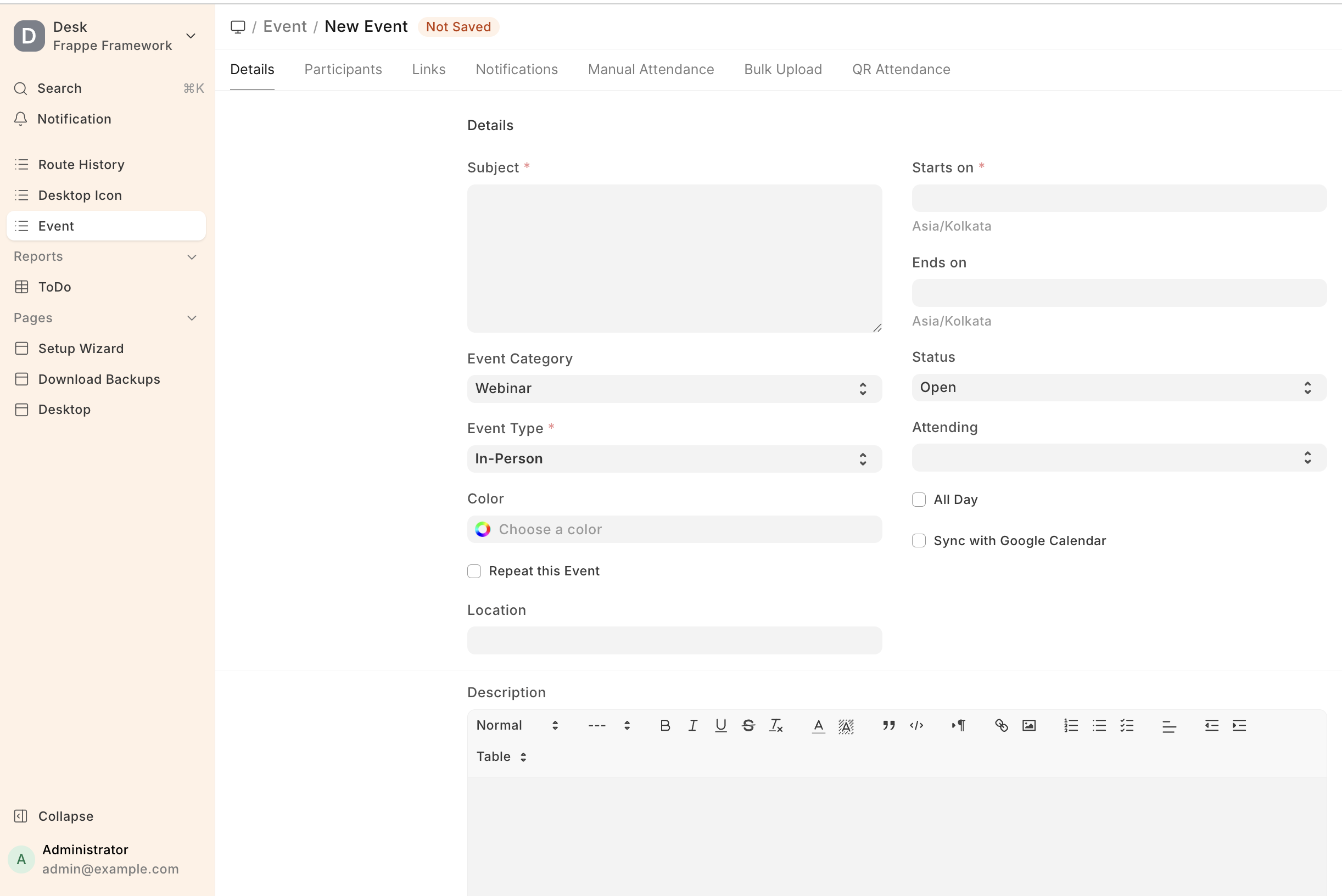Click the insert image icon
The height and width of the screenshot is (896, 1342).
tap(1029, 725)
